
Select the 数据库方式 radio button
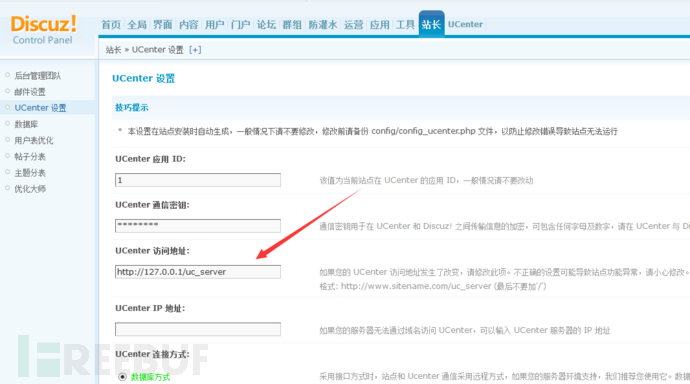[x=122, y=377]
